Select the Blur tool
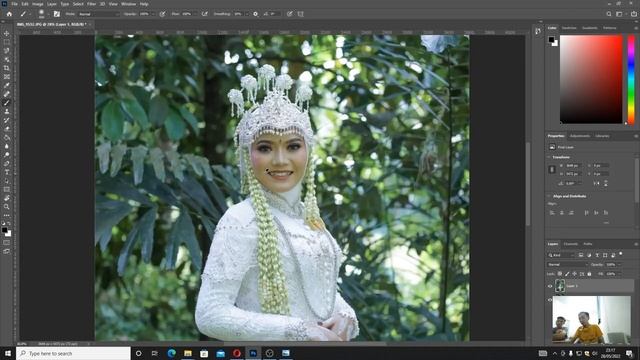 coord(7,146)
